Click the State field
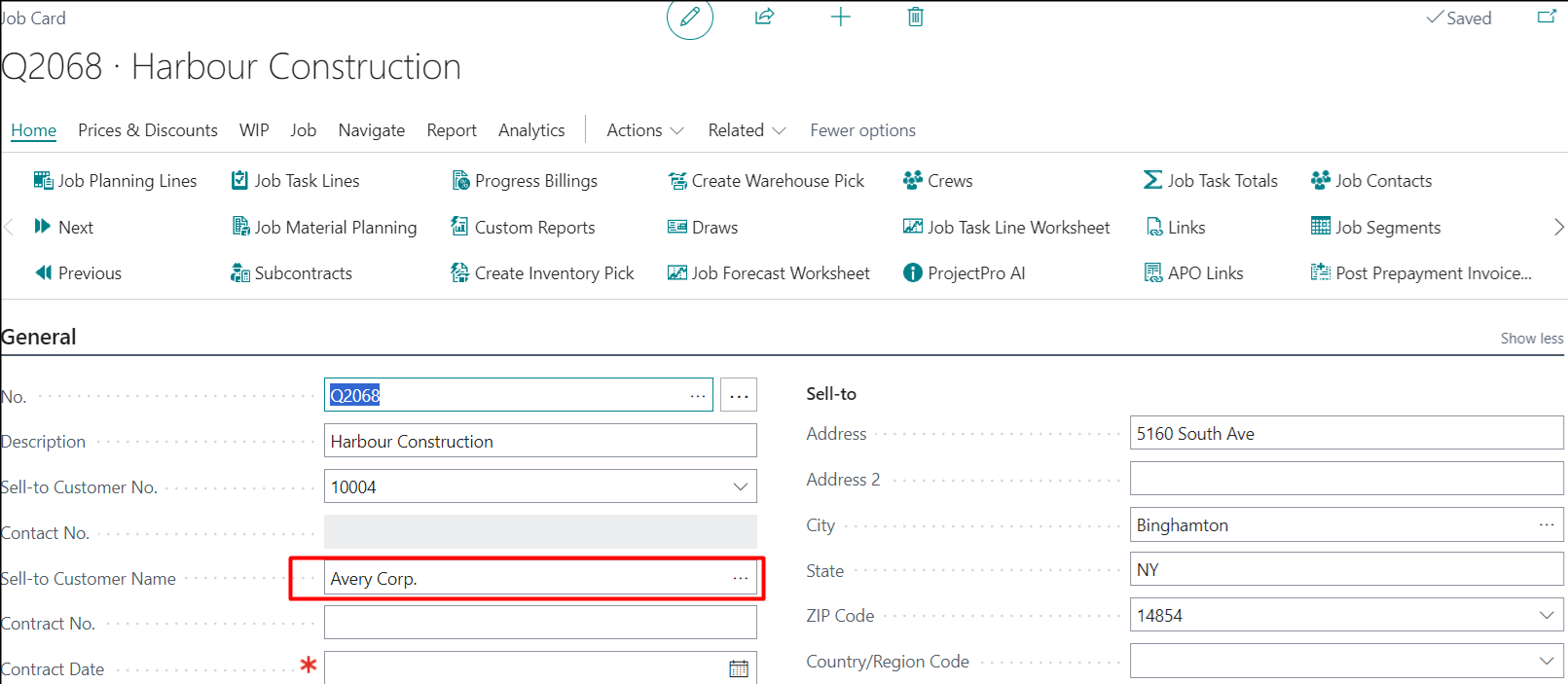Viewport: 1568px width, 684px height. coord(1346,569)
